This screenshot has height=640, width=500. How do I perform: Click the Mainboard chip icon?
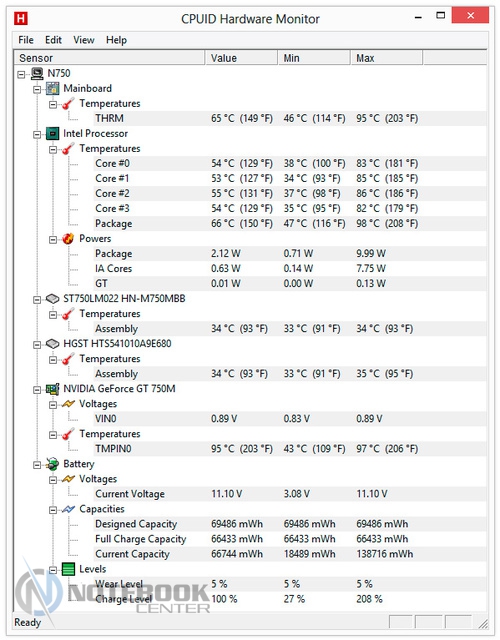[x=52, y=88]
